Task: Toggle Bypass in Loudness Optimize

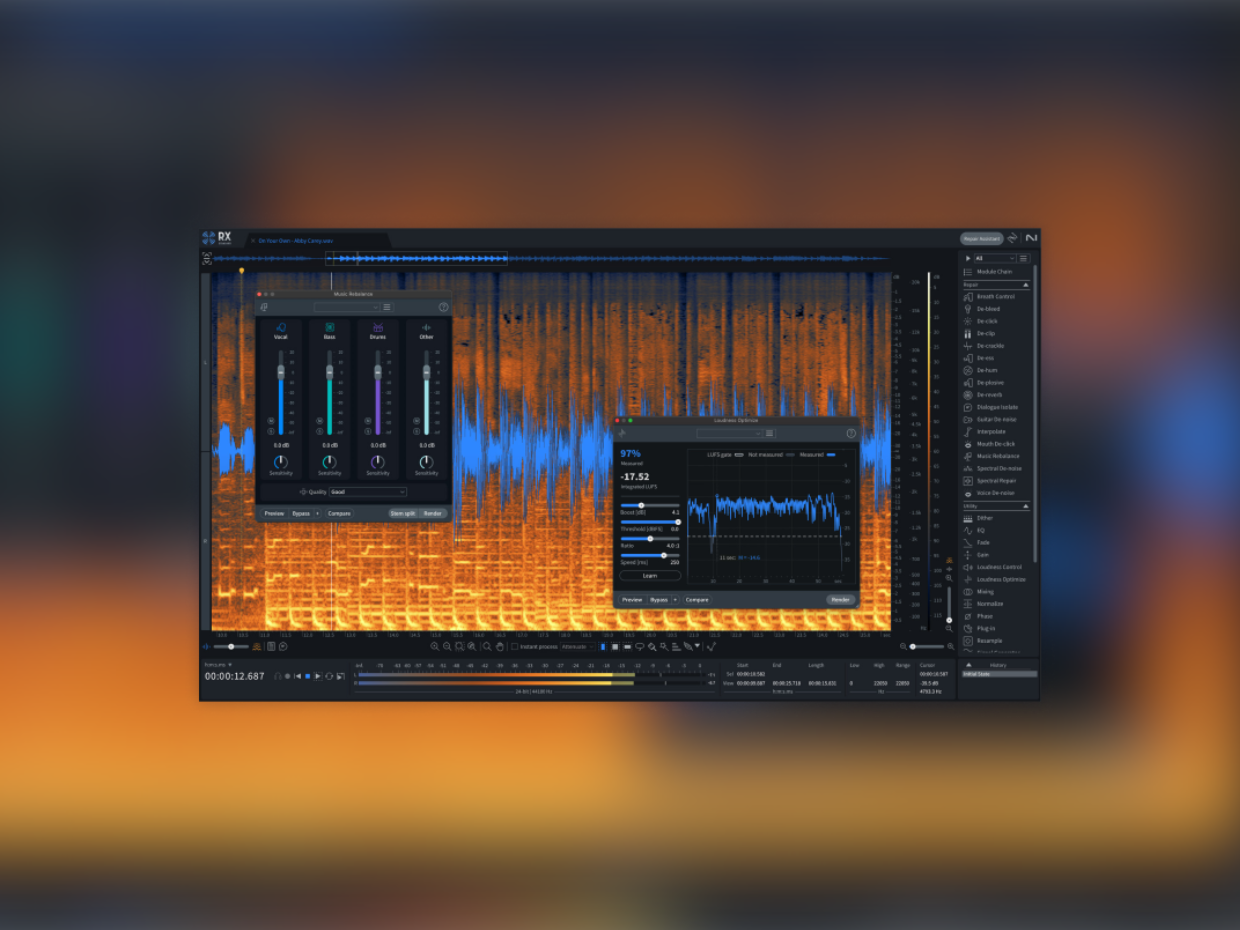Action: coord(658,600)
